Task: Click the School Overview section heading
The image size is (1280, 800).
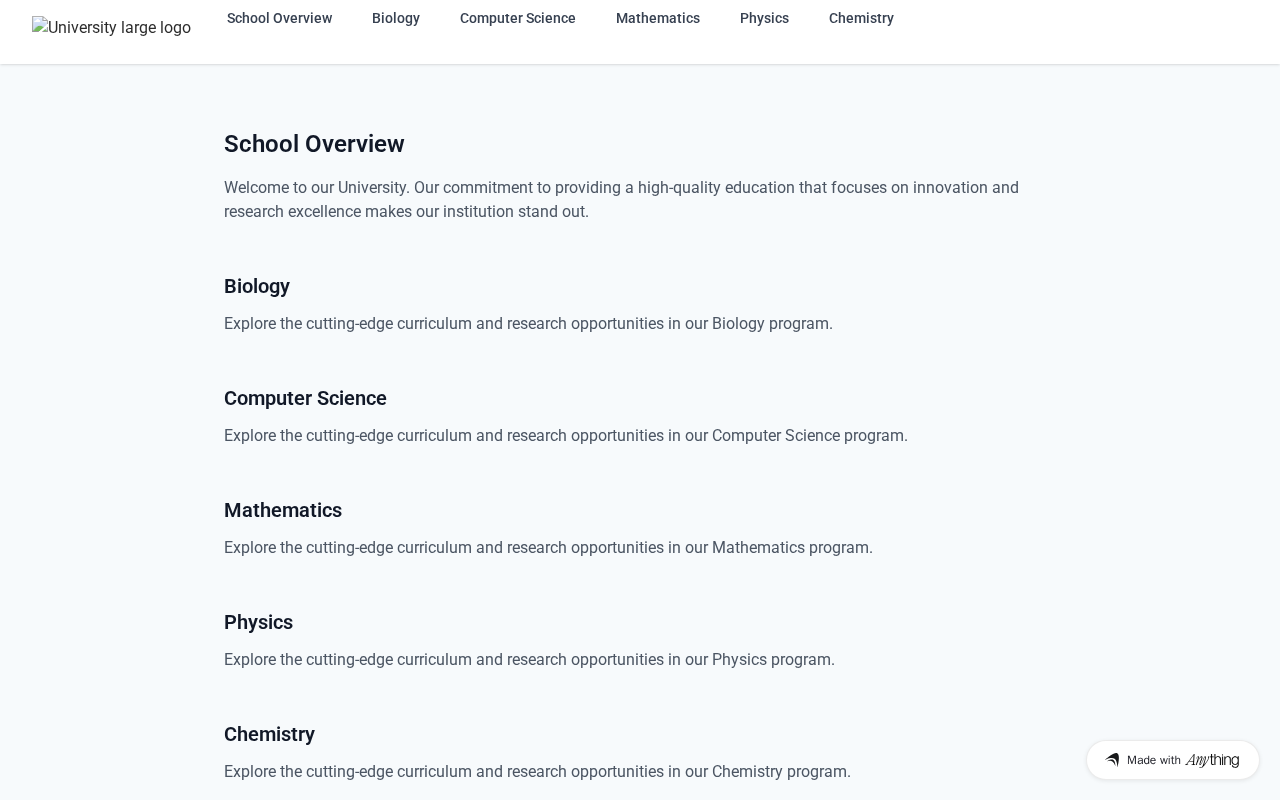Action: (314, 144)
